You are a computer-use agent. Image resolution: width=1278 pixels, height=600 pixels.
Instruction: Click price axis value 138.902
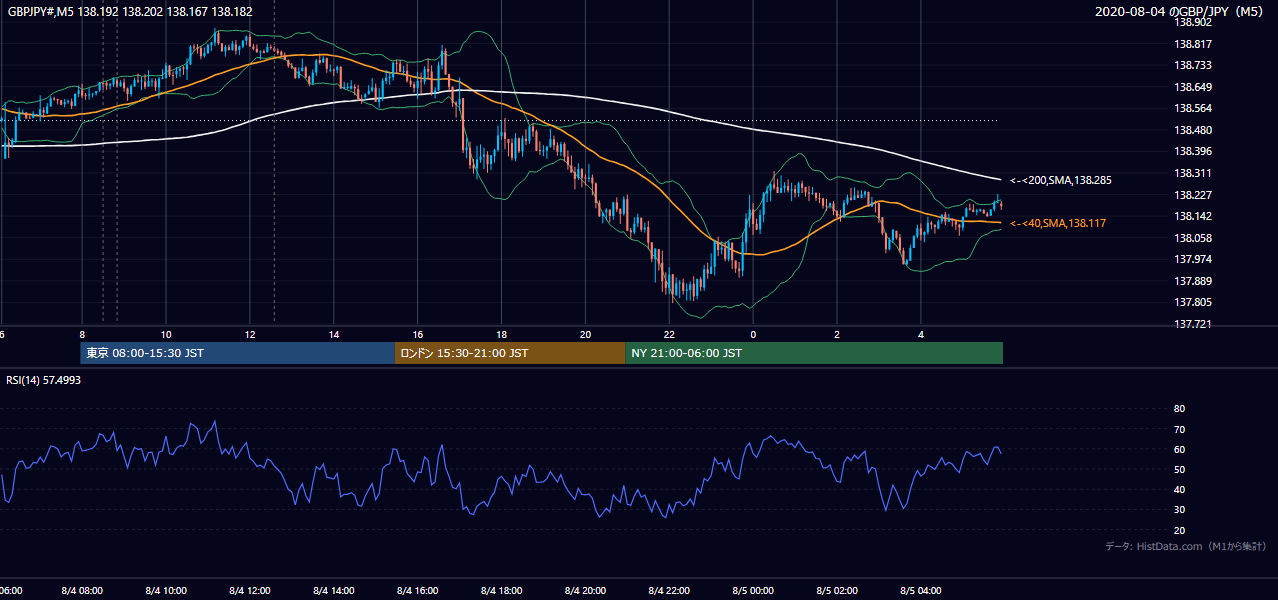(1192, 22)
